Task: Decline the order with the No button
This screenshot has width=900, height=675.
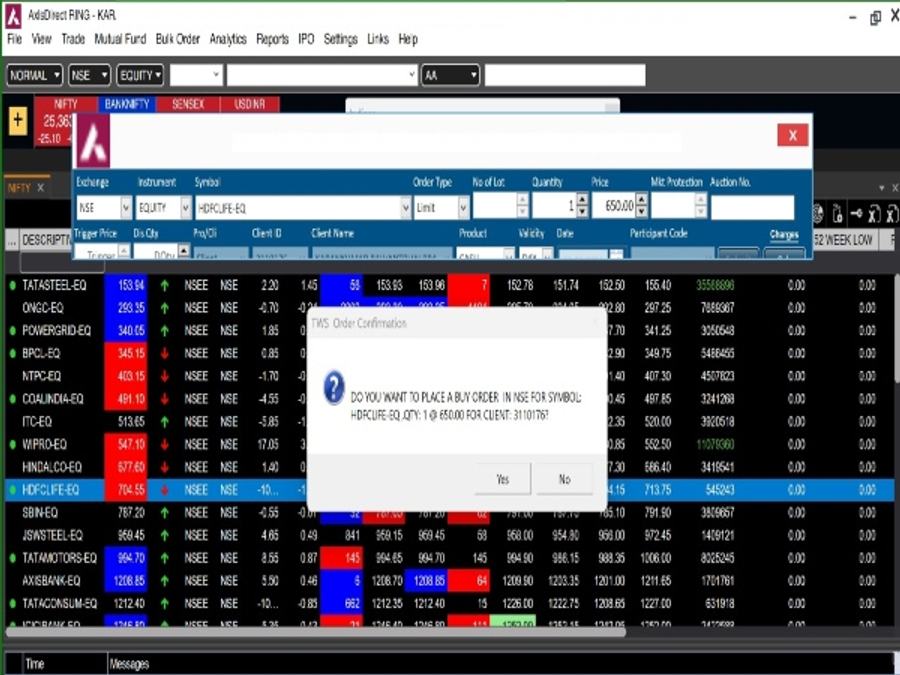Action: pyautogui.click(x=565, y=479)
